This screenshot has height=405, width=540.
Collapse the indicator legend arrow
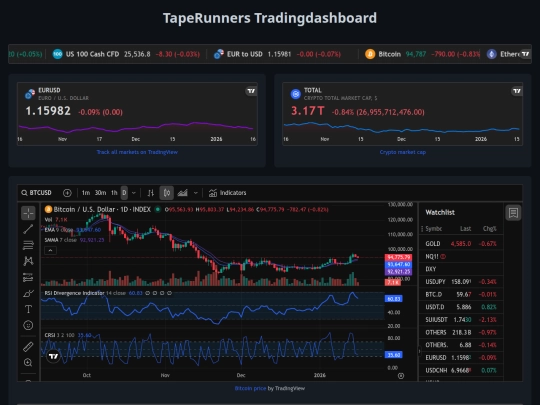pyautogui.click(x=50, y=250)
